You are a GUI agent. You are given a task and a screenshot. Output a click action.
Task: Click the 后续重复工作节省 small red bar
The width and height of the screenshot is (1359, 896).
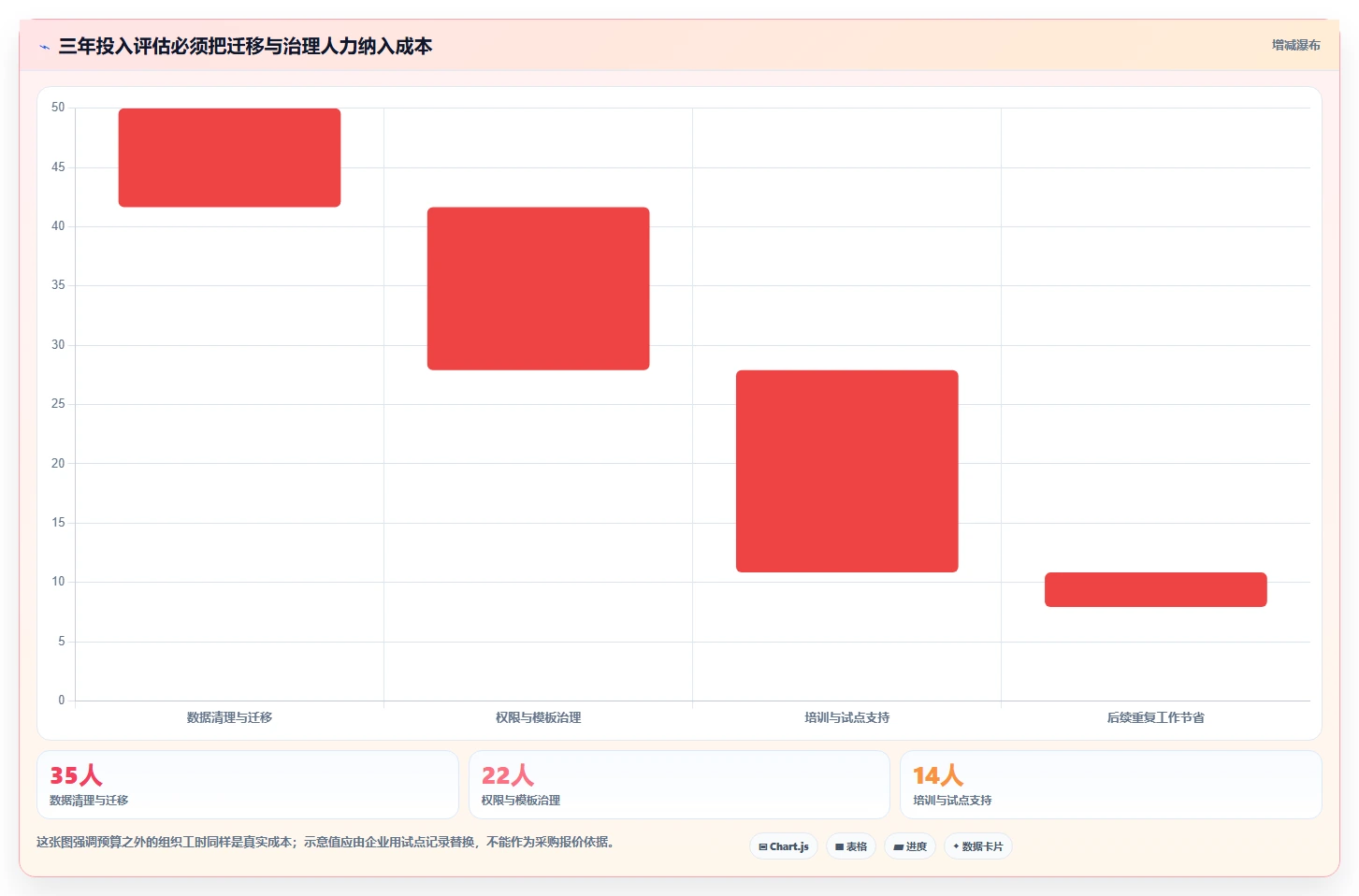[1155, 589]
